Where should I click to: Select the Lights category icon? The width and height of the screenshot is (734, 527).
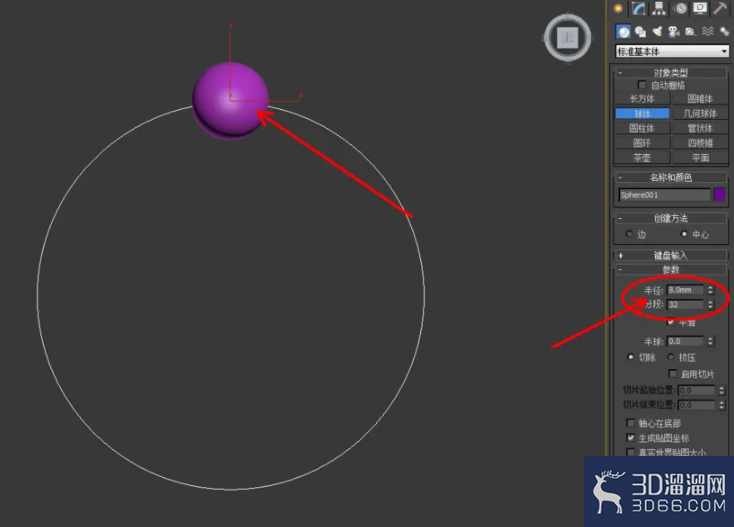pyautogui.click(x=657, y=32)
